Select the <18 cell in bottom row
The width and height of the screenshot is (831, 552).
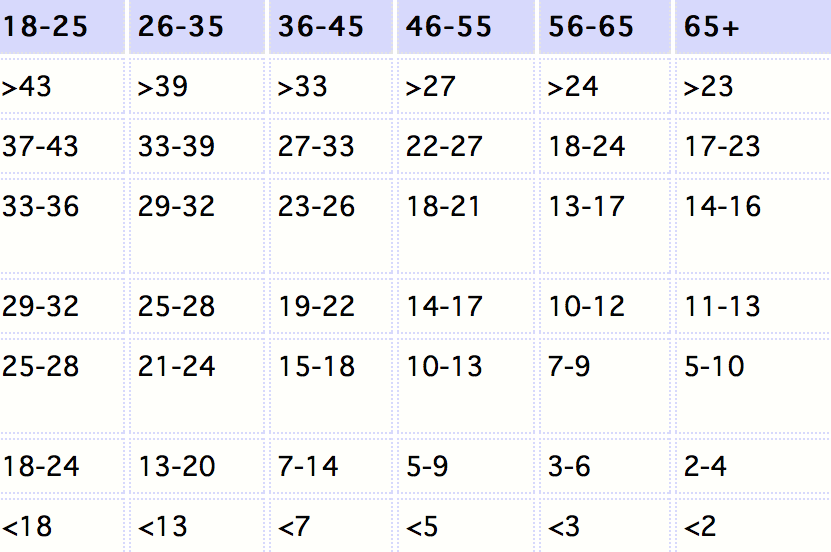(61, 526)
